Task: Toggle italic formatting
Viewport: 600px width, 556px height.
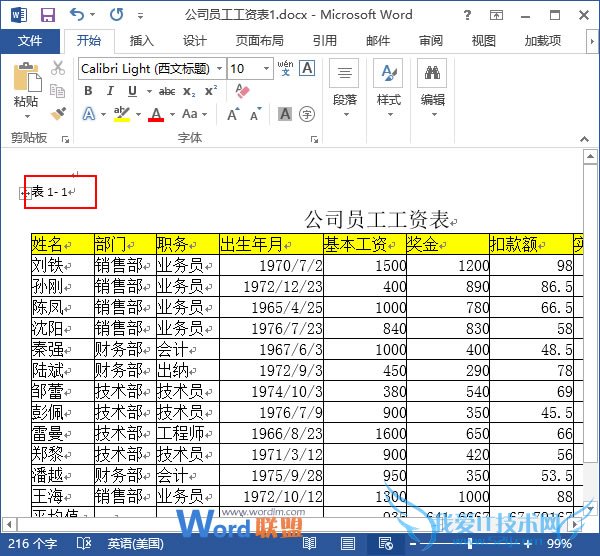Action: click(x=110, y=91)
